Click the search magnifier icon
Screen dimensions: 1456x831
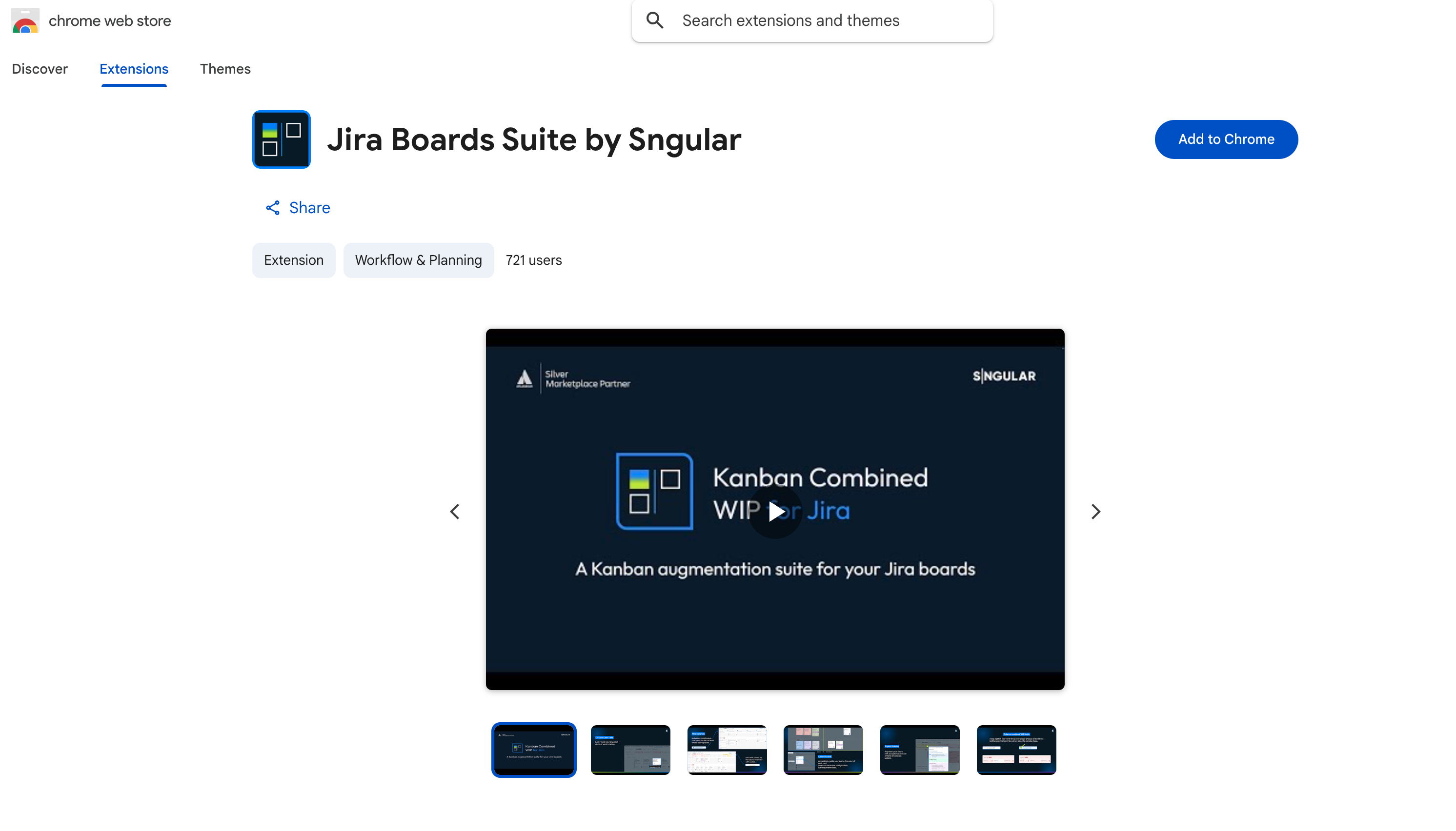point(655,20)
